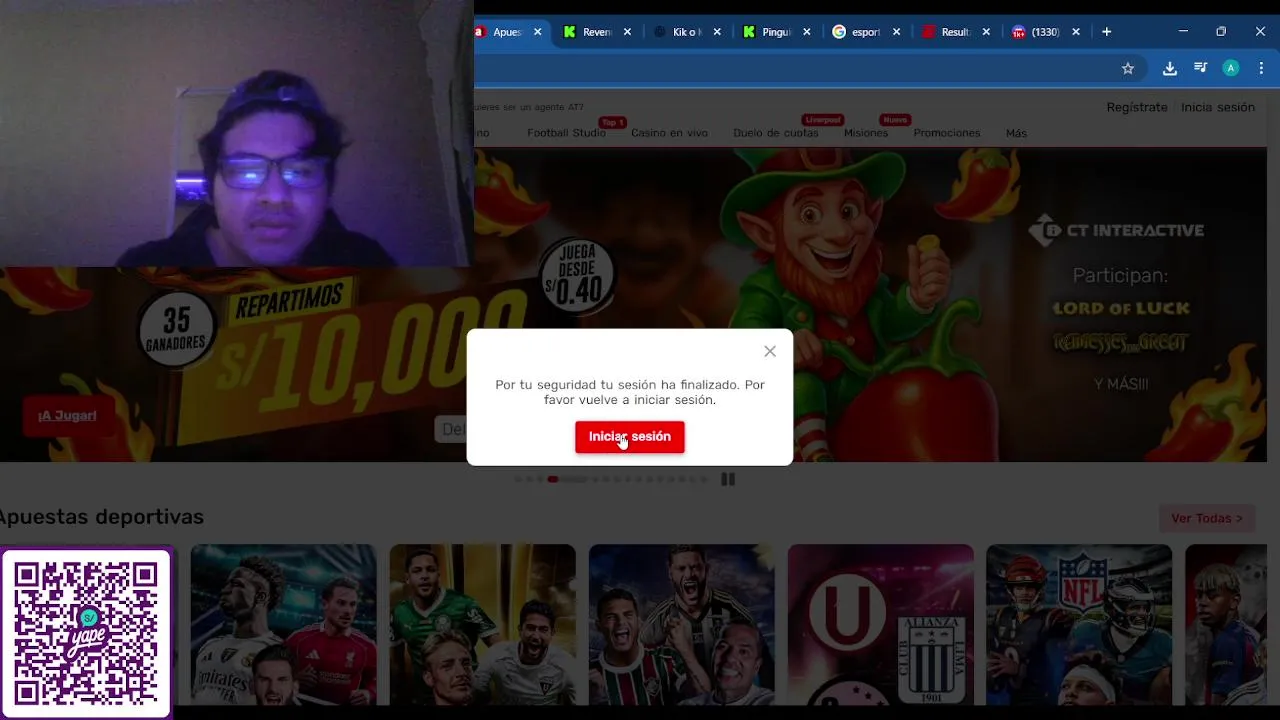Open the Chrome profile avatar
Screen dimensions: 1280x720
point(1231,68)
